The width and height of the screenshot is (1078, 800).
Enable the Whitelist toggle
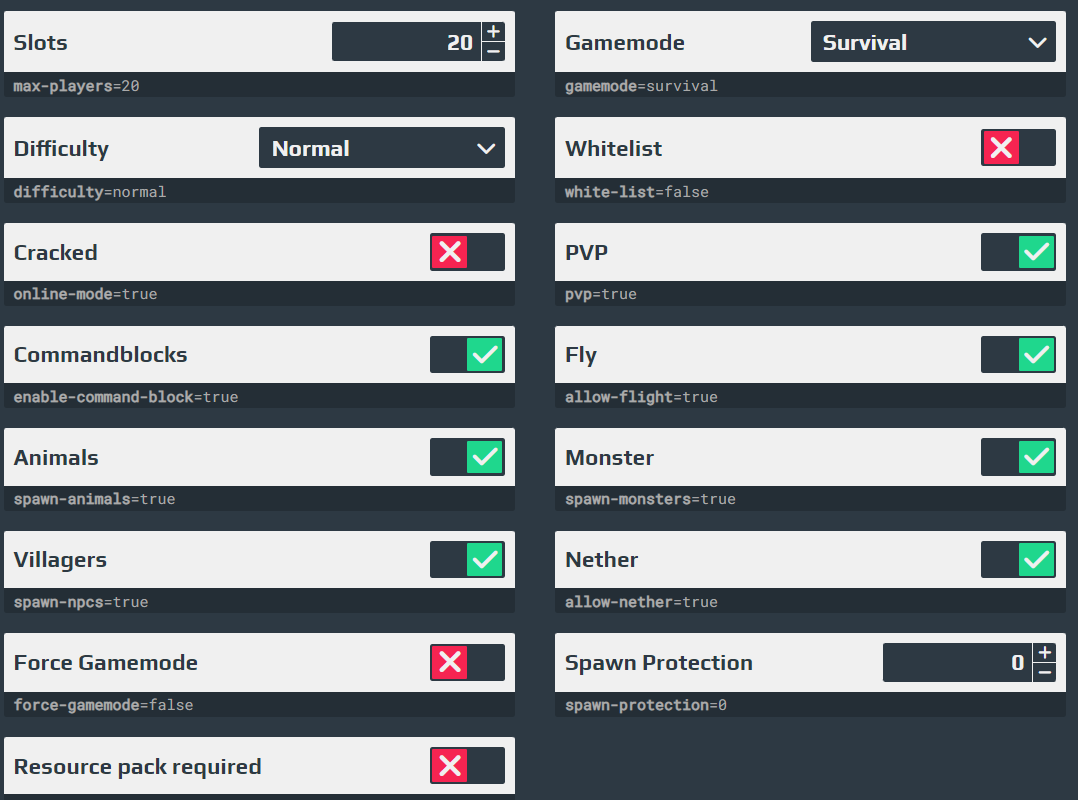[x=1018, y=148]
